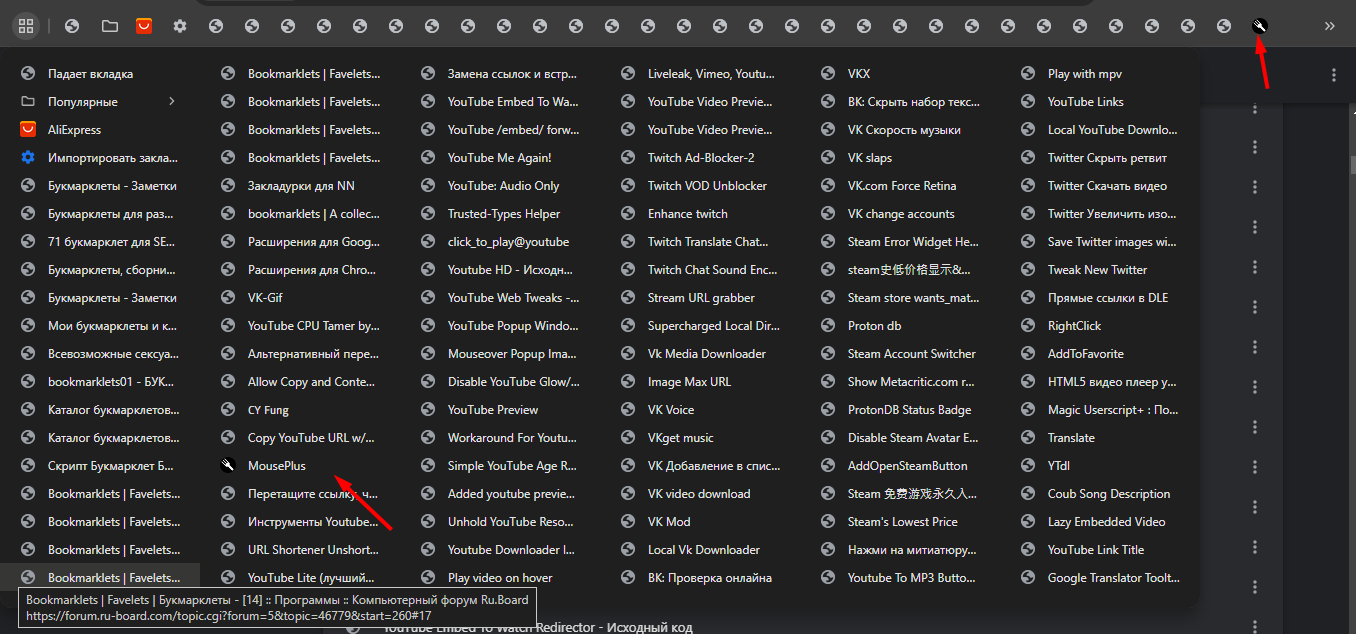Click the wrench icon beside MousePlus entry
This screenshot has width=1356, height=634.
(228, 466)
